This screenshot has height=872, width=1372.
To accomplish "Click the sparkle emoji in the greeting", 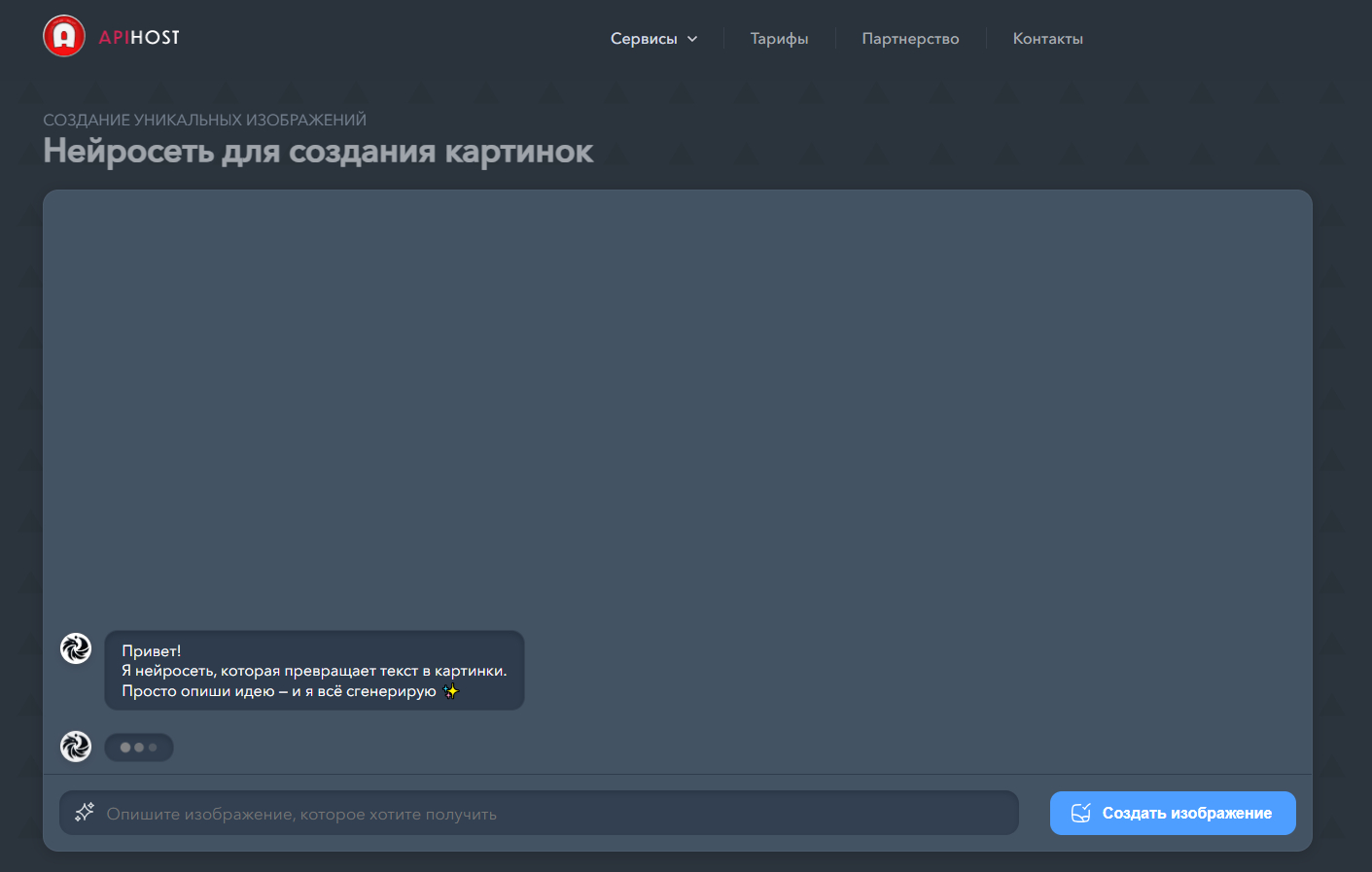I will pos(450,691).
